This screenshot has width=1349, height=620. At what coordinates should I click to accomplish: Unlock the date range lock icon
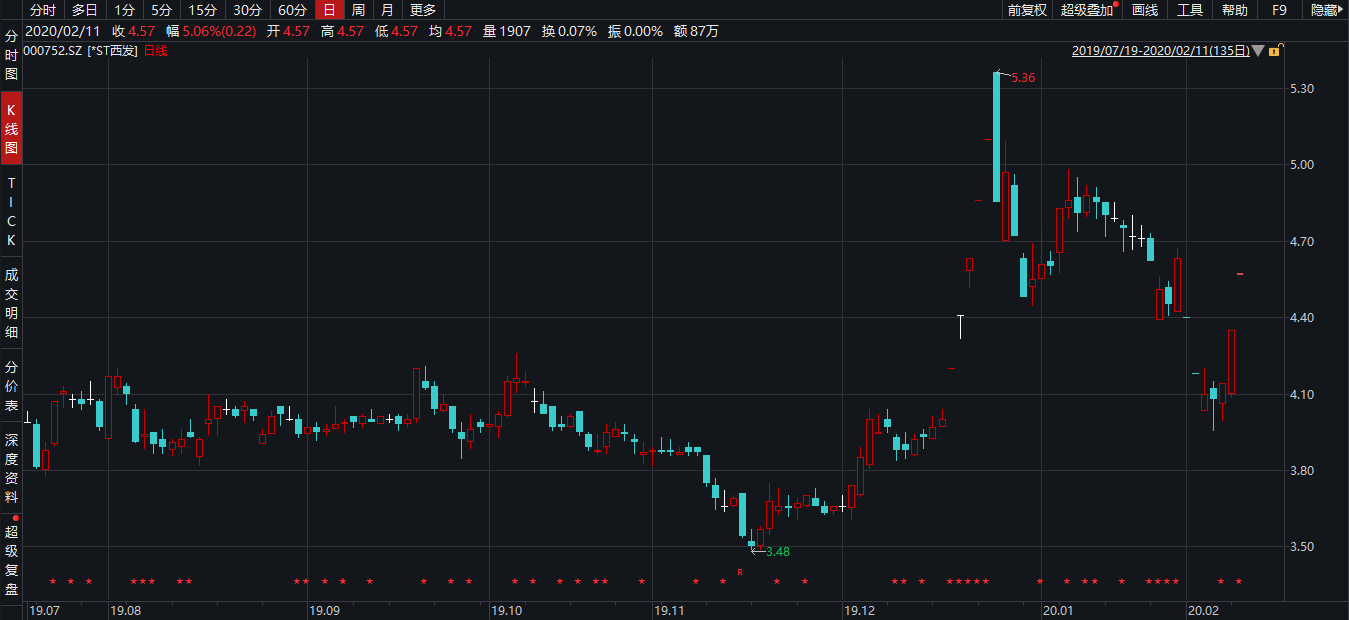[x=1278, y=50]
